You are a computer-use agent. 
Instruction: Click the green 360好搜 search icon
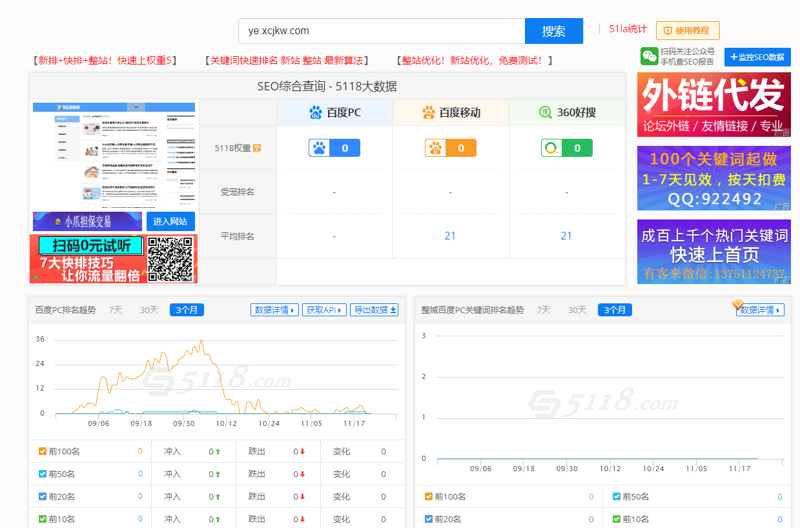click(x=545, y=112)
